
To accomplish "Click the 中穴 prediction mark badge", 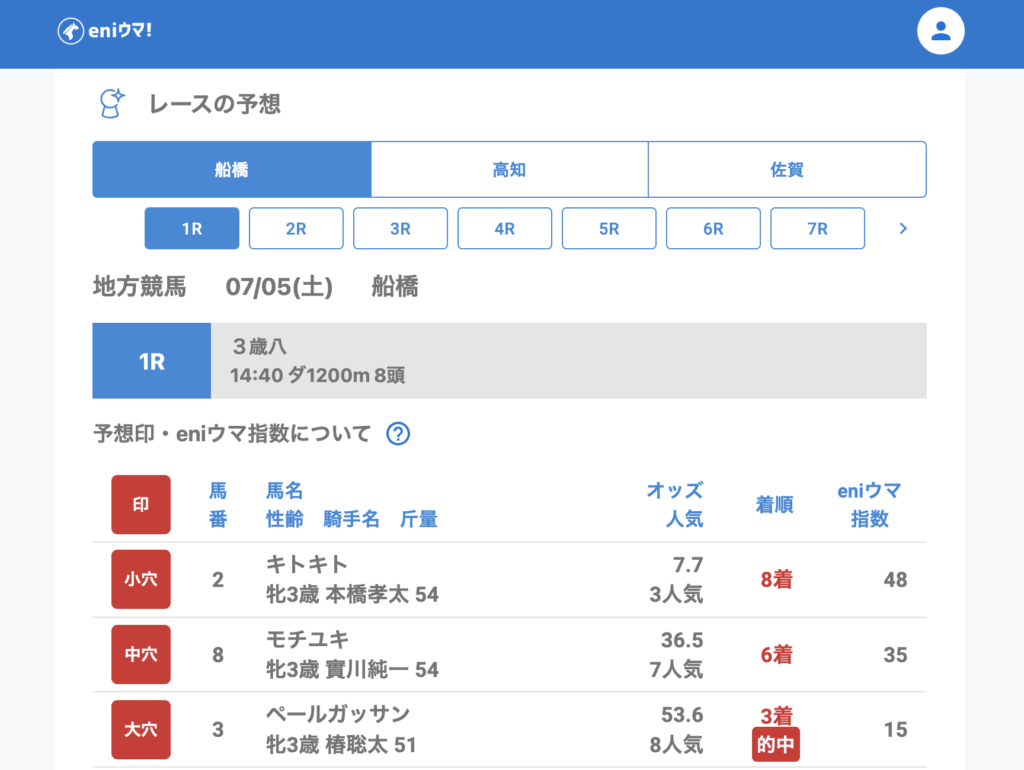I will (x=141, y=655).
